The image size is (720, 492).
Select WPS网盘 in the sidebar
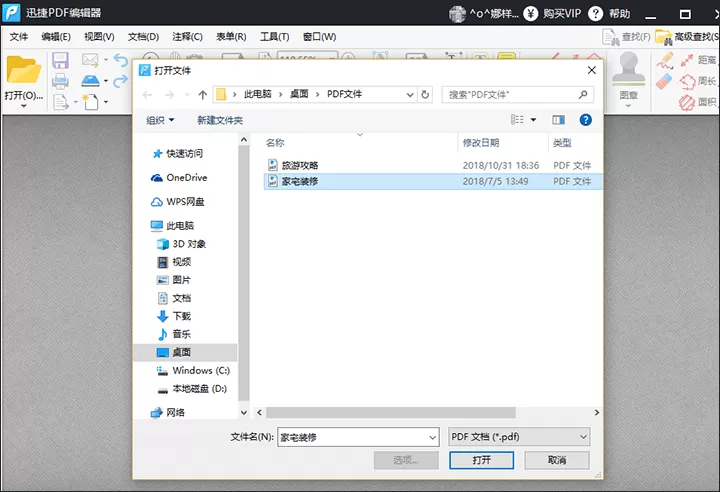[x=178, y=202]
